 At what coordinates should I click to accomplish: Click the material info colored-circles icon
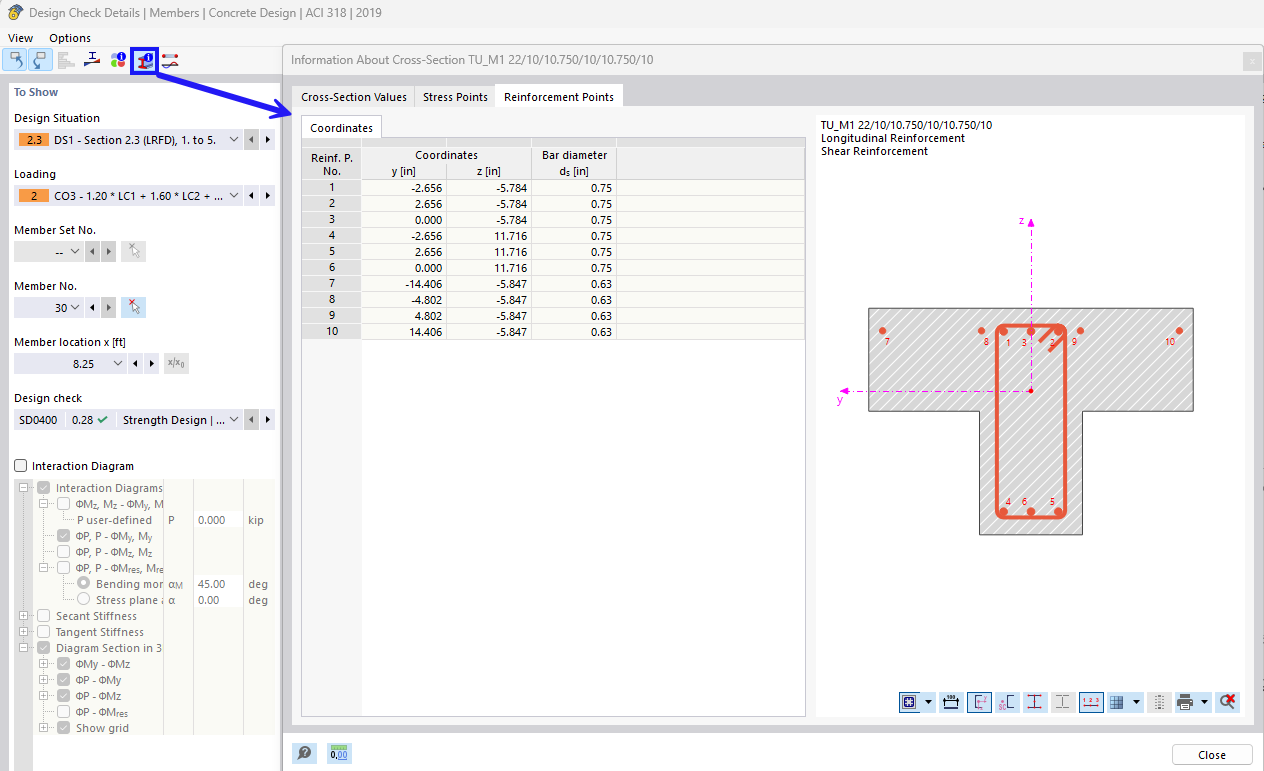pyautogui.click(x=118, y=59)
